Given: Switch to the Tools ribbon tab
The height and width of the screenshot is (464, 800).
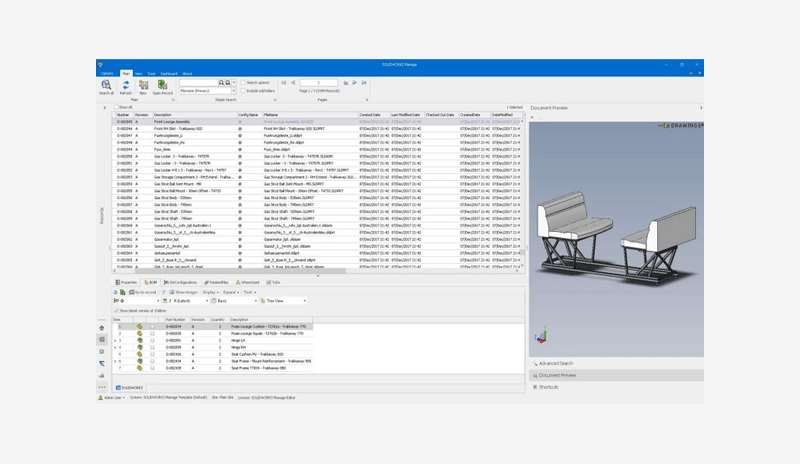Looking at the screenshot, I should point(151,74).
